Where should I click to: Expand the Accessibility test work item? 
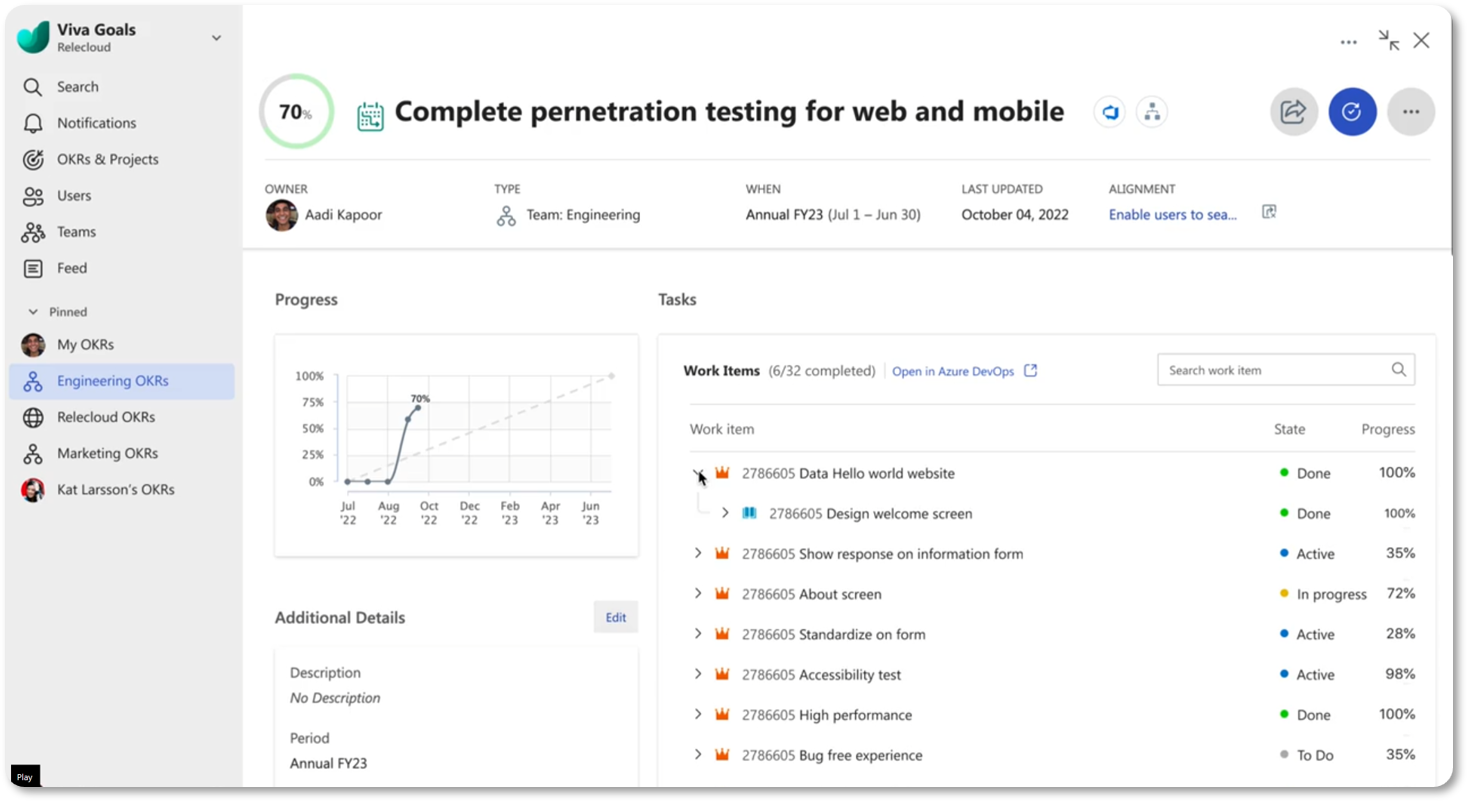698,674
